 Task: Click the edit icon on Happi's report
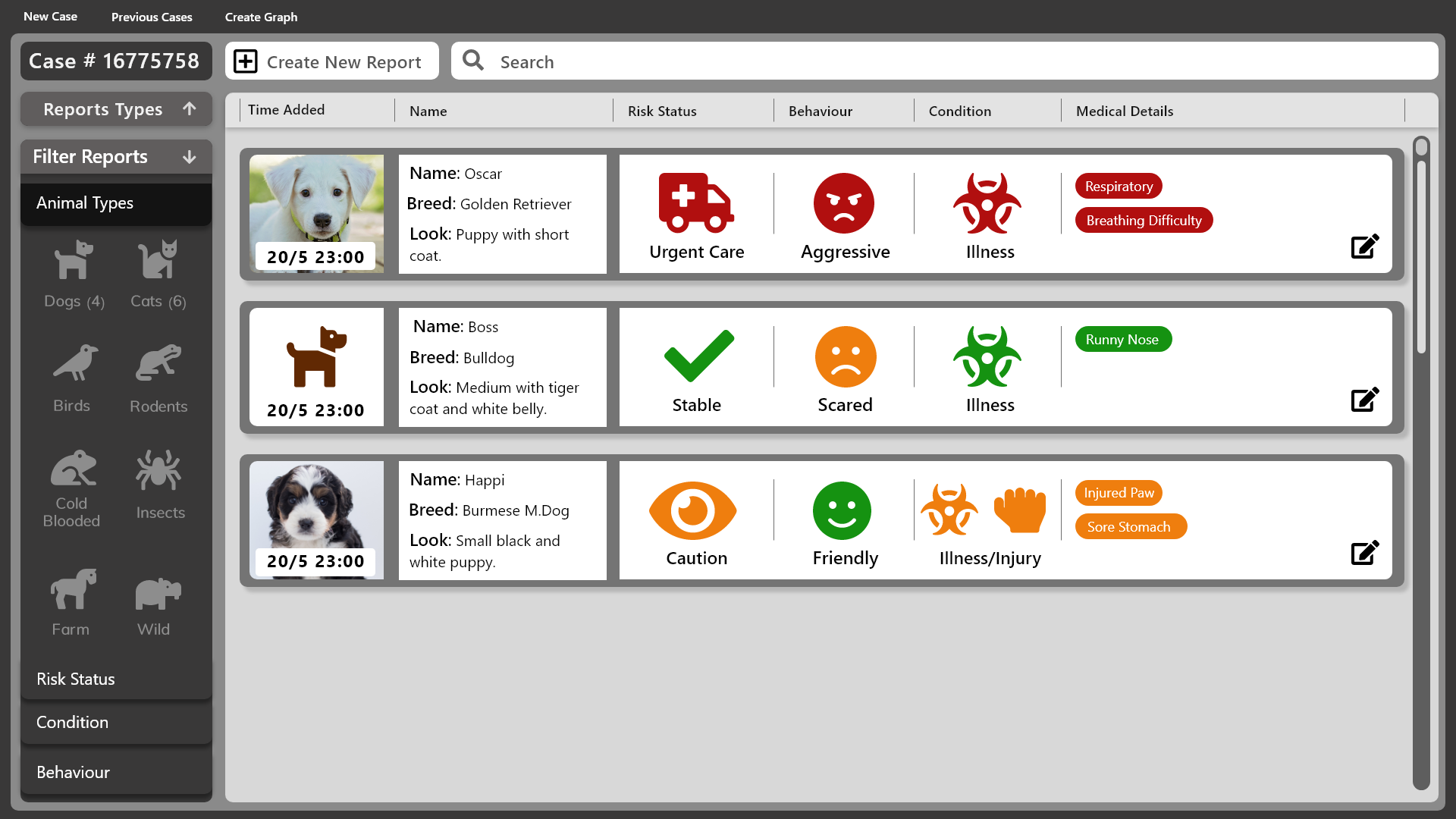point(1364,553)
